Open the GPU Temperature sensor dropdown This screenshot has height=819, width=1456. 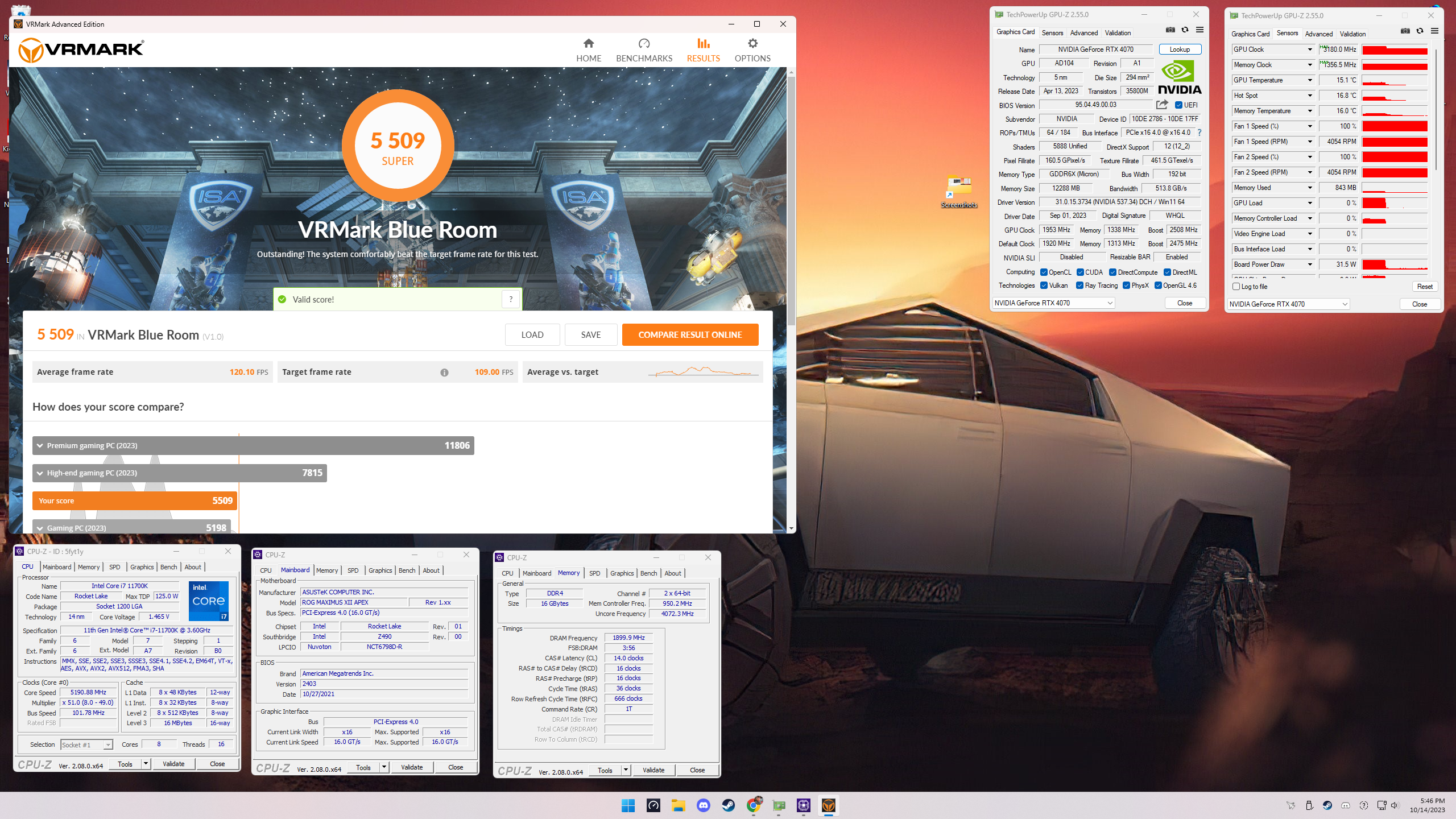click(x=1310, y=80)
